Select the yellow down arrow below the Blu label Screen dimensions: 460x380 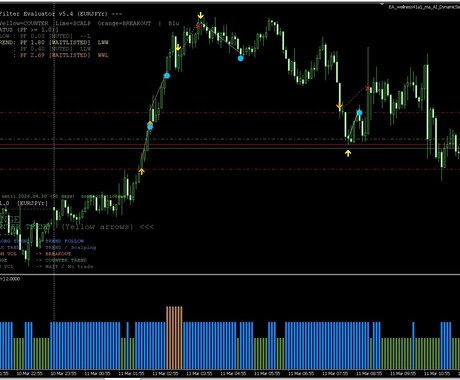tap(178, 47)
